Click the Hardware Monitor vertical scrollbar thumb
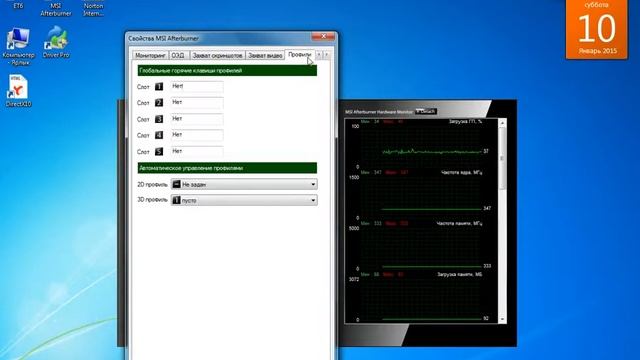 point(502,158)
